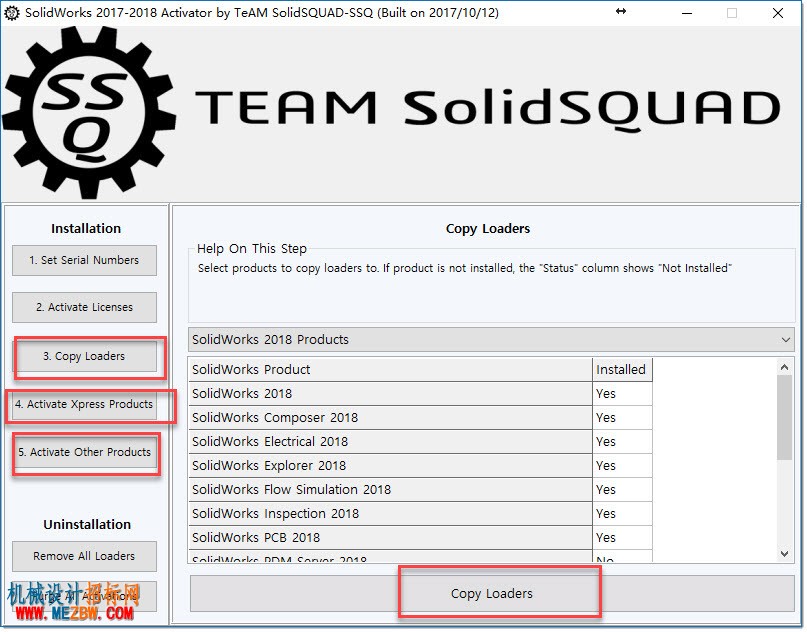Click Yes cell for SolidWorks Inspection 2018
The height and width of the screenshot is (632, 807).
622,514
